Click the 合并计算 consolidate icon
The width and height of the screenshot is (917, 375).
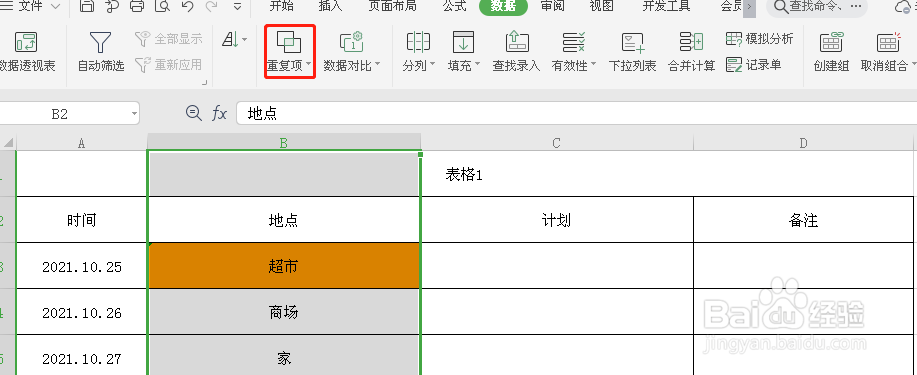tap(691, 42)
